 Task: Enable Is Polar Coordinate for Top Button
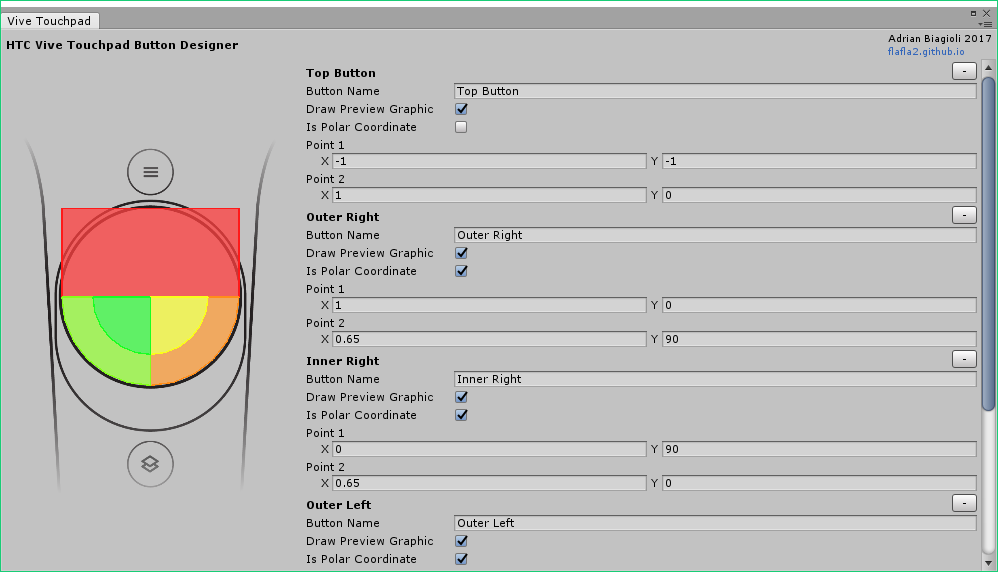pos(461,127)
